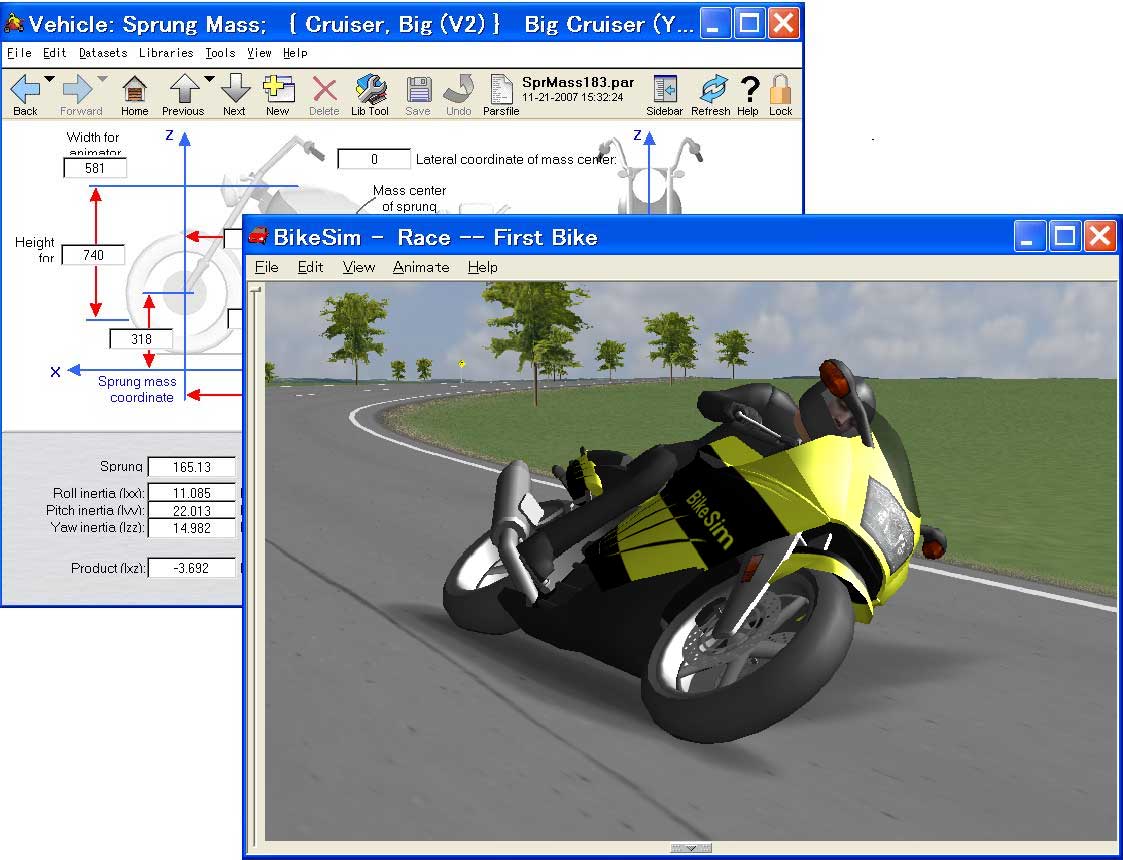Close the BikeSim animator window
Viewport: 1123px width, 860px height.
[x=1100, y=236]
